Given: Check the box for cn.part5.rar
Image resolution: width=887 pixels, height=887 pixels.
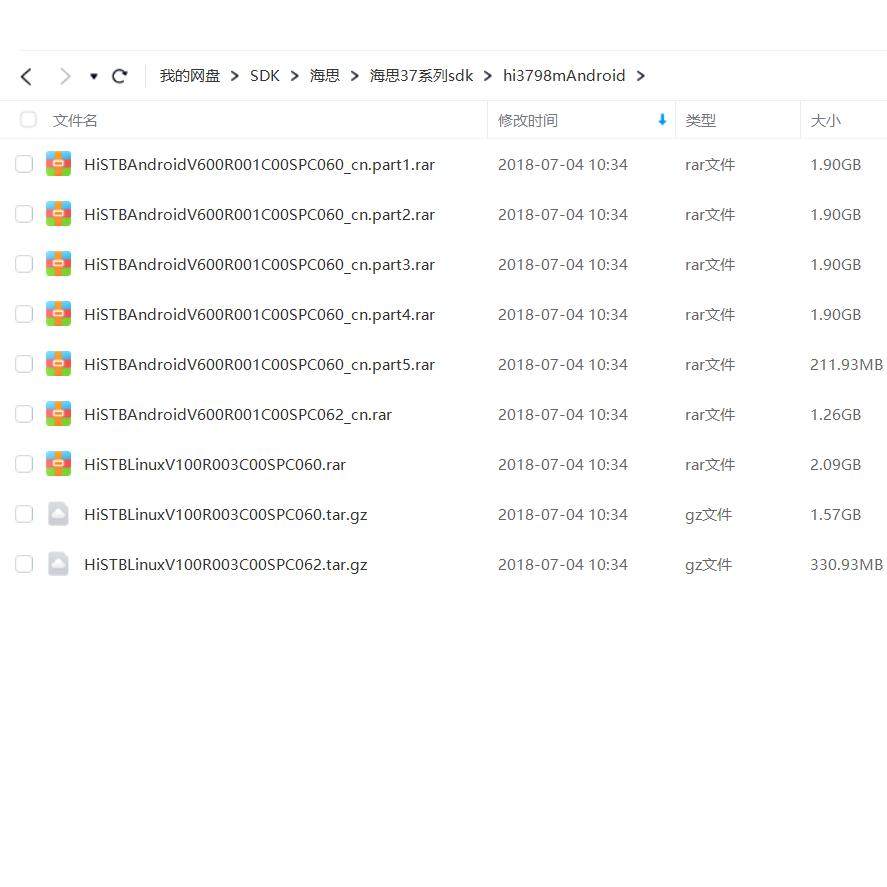Looking at the screenshot, I should (x=24, y=364).
